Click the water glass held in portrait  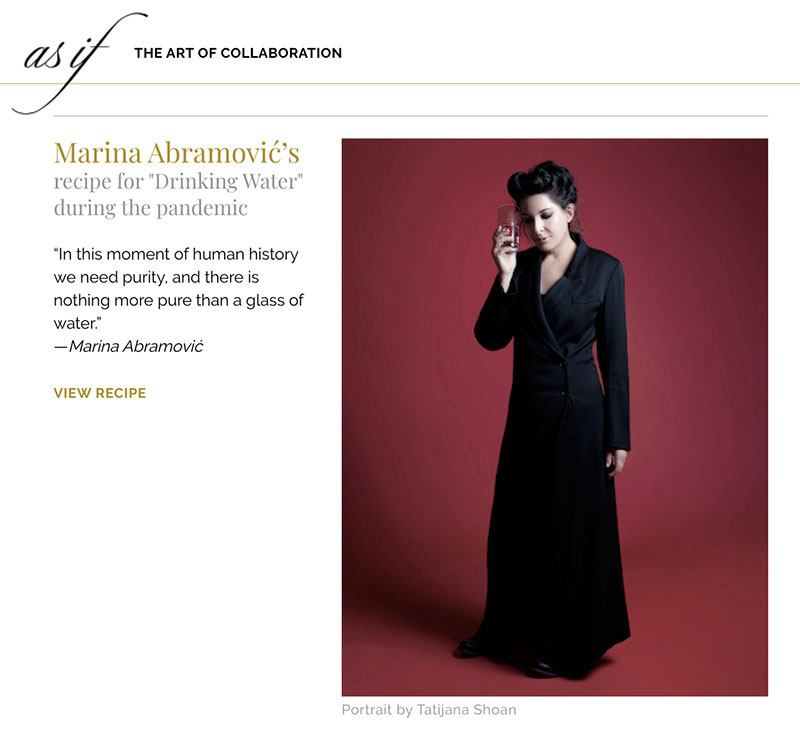(509, 227)
